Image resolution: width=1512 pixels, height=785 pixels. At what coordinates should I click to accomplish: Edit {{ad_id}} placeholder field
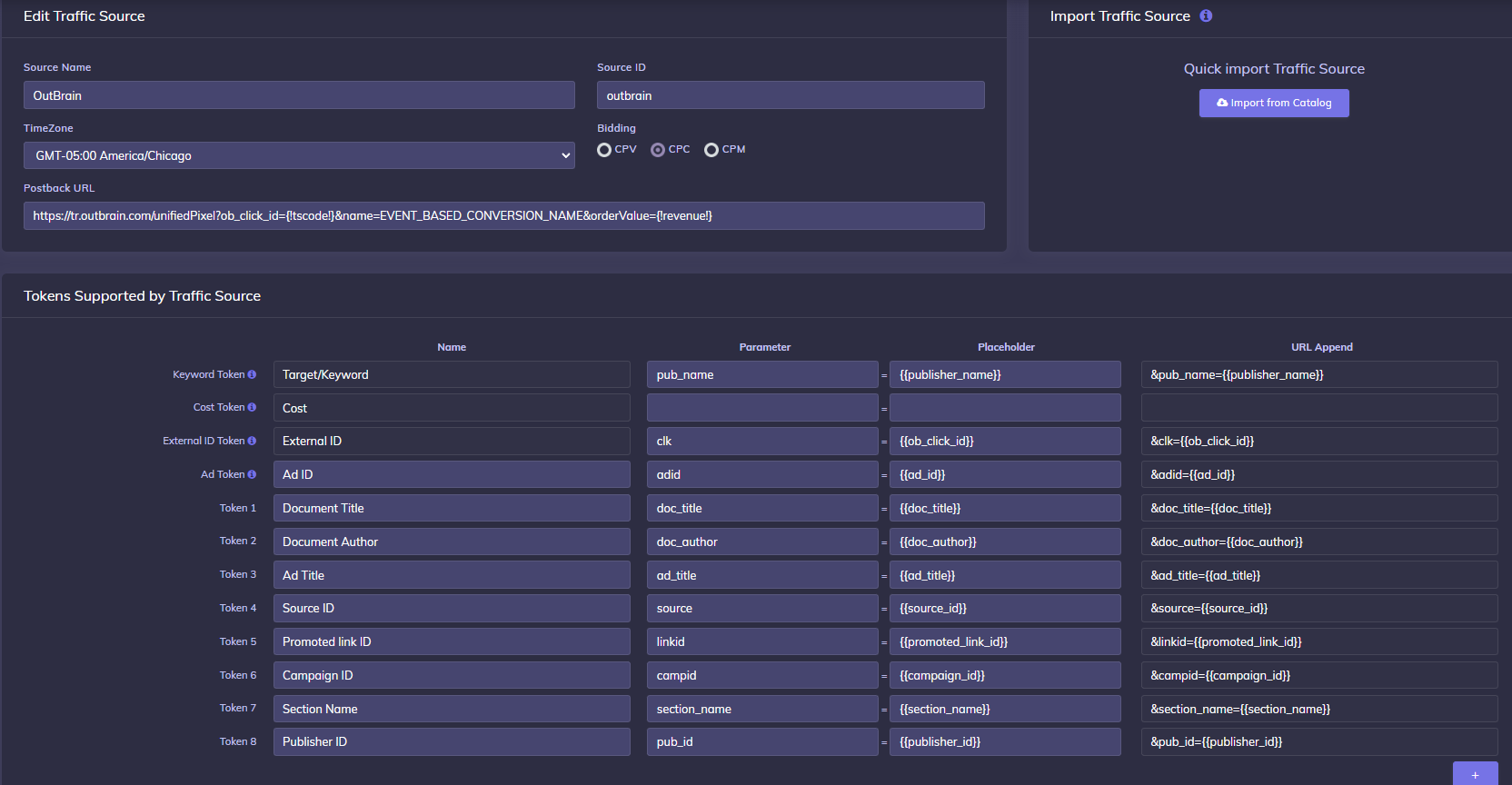point(1005,474)
